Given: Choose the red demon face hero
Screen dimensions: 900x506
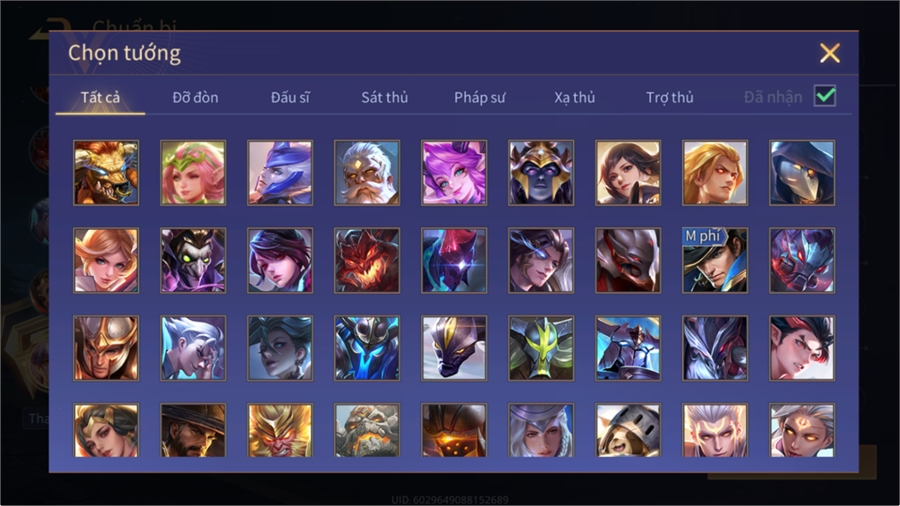Looking at the screenshot, I should 367,260.
